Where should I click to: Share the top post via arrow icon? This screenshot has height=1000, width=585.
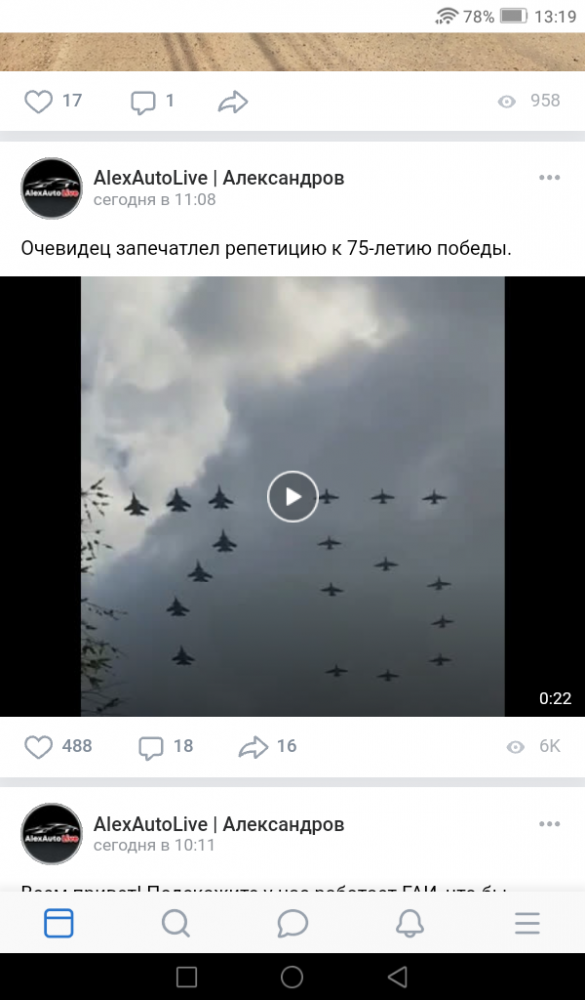click(233, 101)
